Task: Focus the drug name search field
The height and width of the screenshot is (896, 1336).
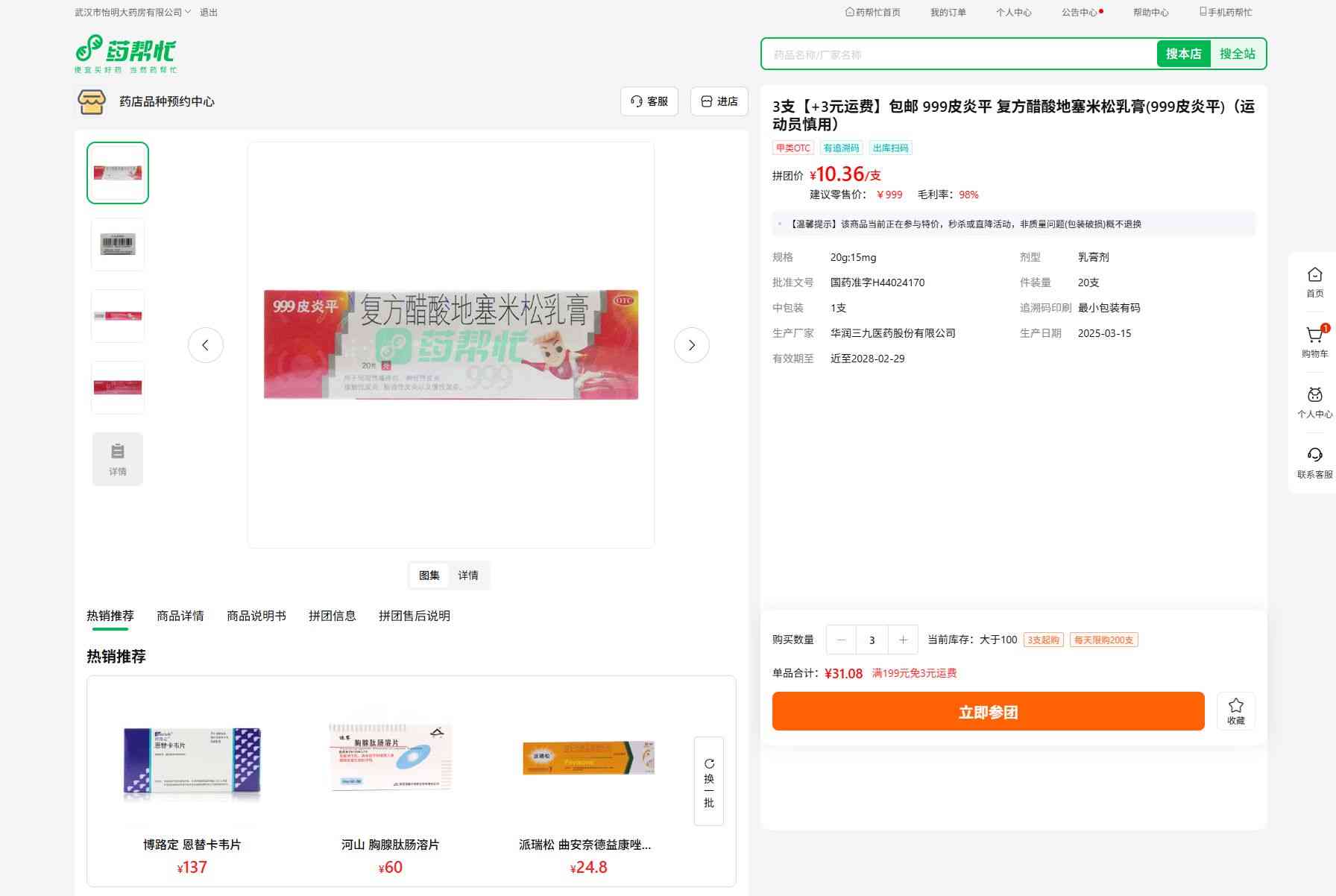Action: pyautogui.click(x=959, y=54)
